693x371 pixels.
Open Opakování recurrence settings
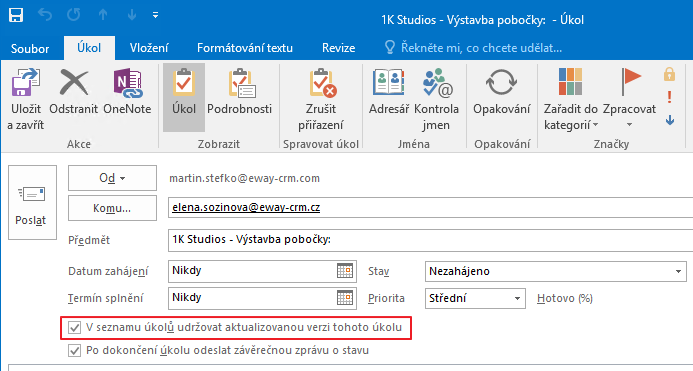point(502,92)
